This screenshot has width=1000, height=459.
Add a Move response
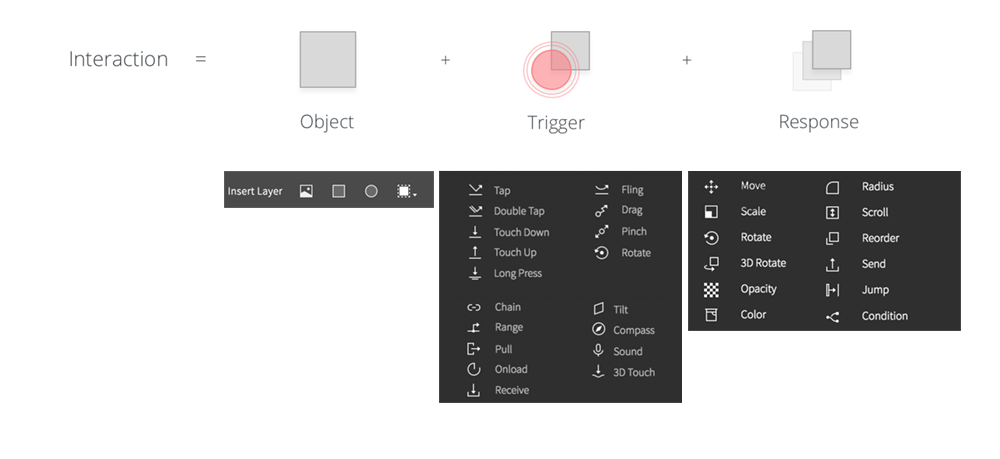[735, 186]
